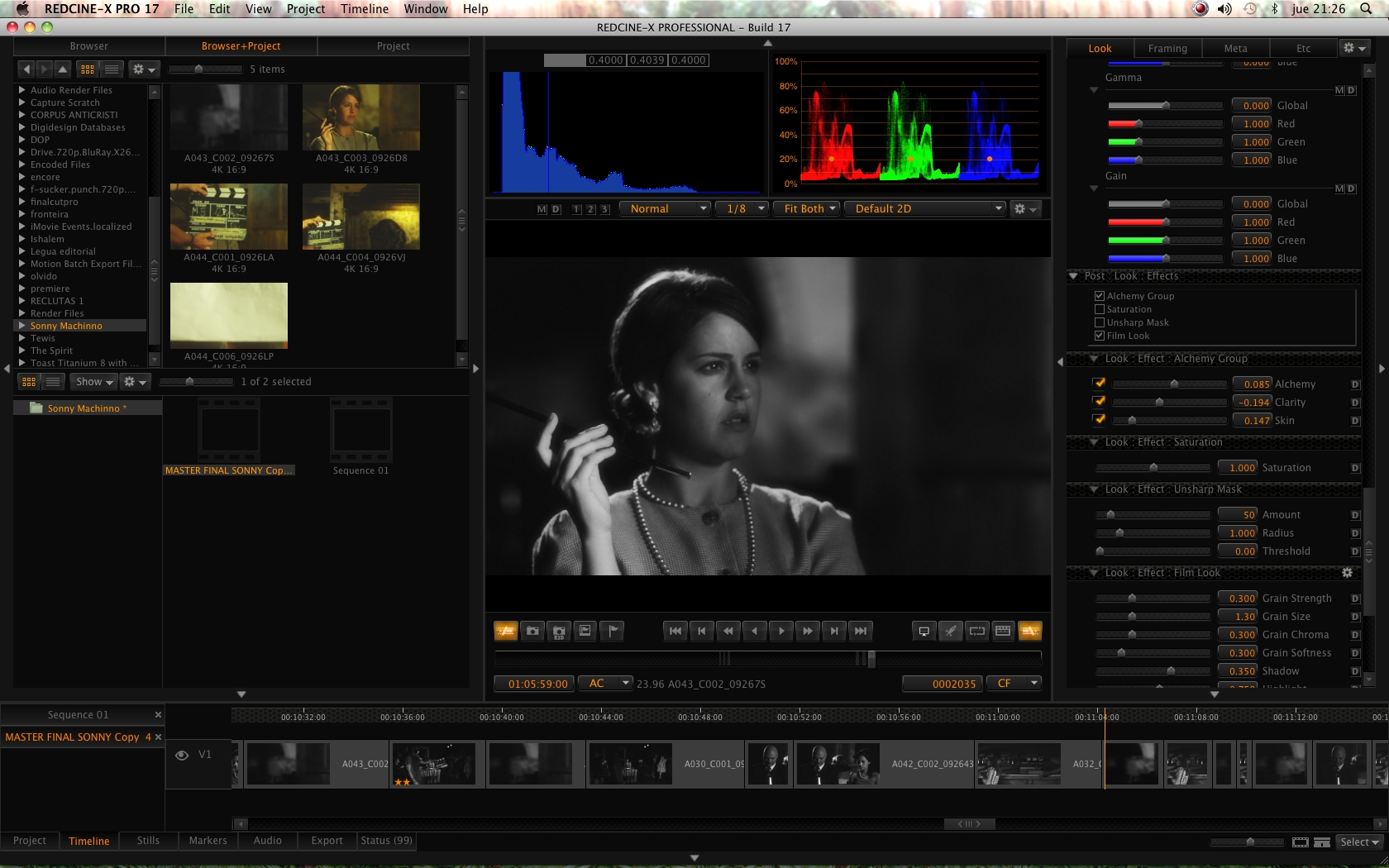Click the clapperboard icon in viewer controls
The height and width of the screenshot is (868, 1389).
pyautogui.click(x=1003, y=632)
